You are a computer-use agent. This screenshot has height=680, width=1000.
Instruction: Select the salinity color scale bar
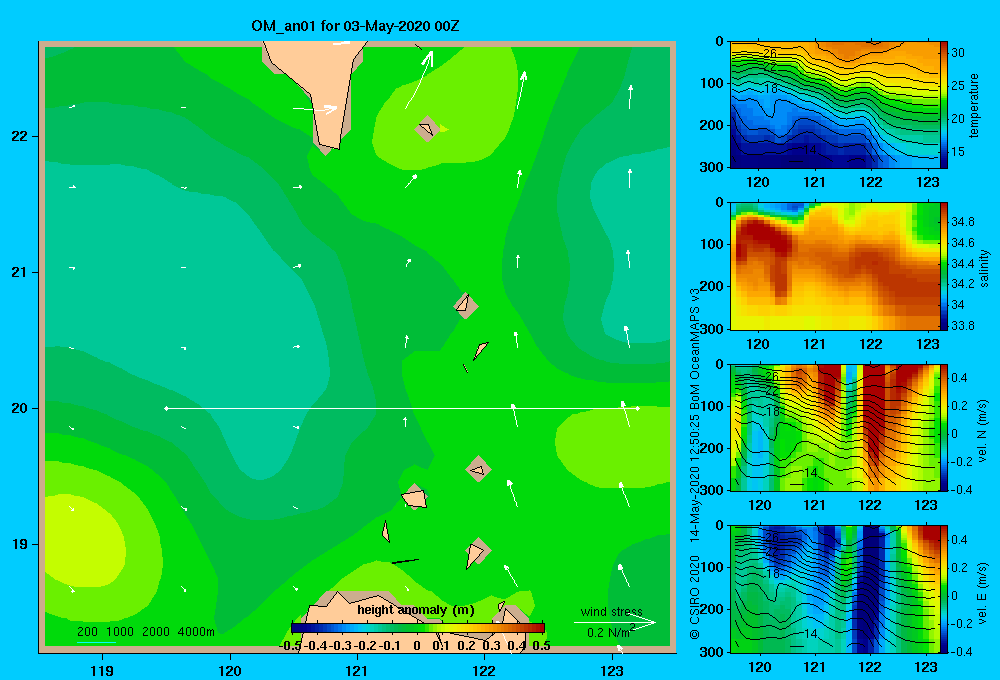pos(943,266)
